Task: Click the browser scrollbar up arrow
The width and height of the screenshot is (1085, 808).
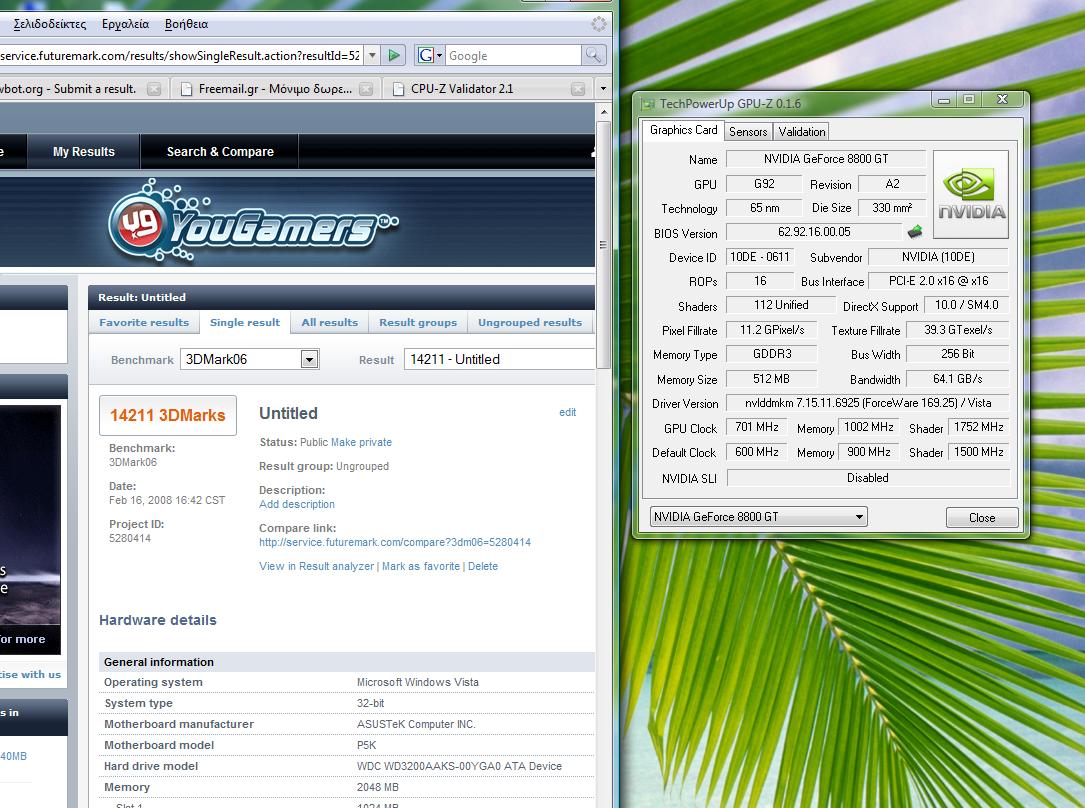Action: point(603,112)
